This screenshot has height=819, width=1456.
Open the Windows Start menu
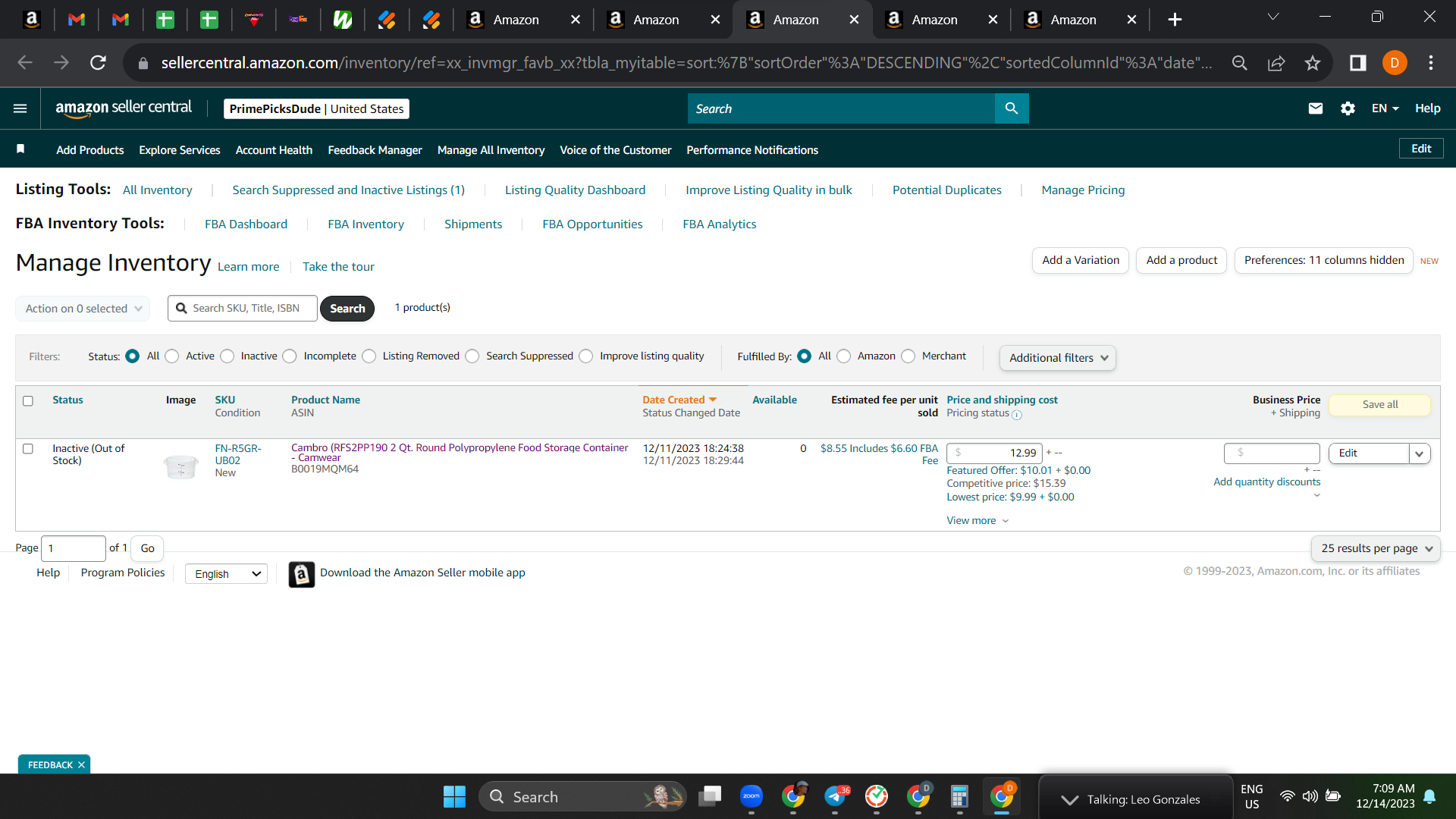point(454,797)
